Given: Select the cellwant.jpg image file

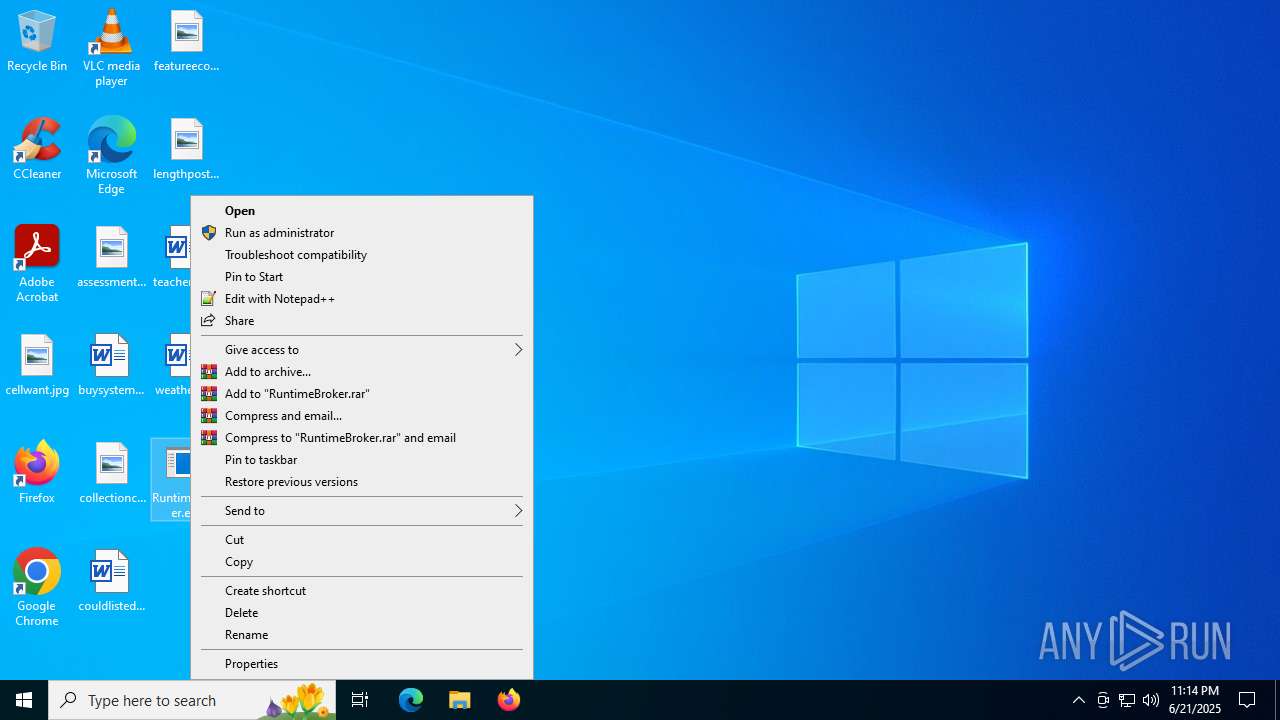Looking at the screenshot, I should pos(37,366).
